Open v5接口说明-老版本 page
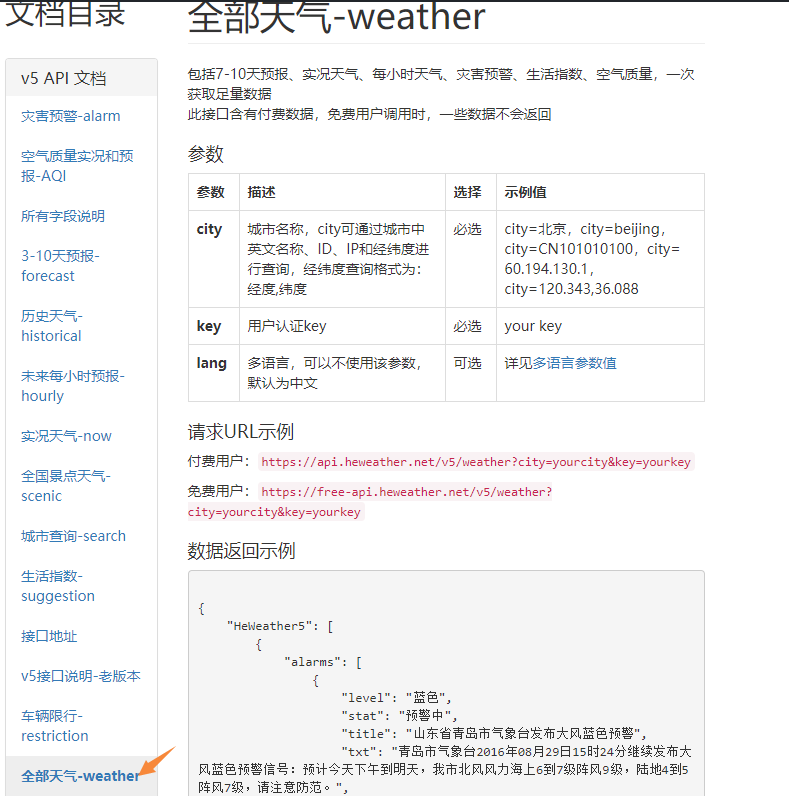 pyautogui.click(x=81, y=676)
